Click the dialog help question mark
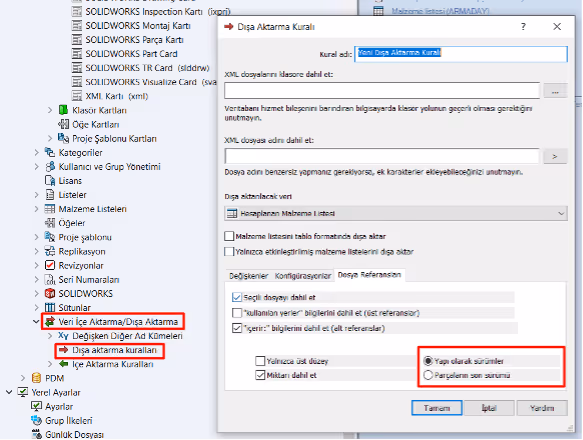Viewport: 583px width, 440px height. click(523, 27)
